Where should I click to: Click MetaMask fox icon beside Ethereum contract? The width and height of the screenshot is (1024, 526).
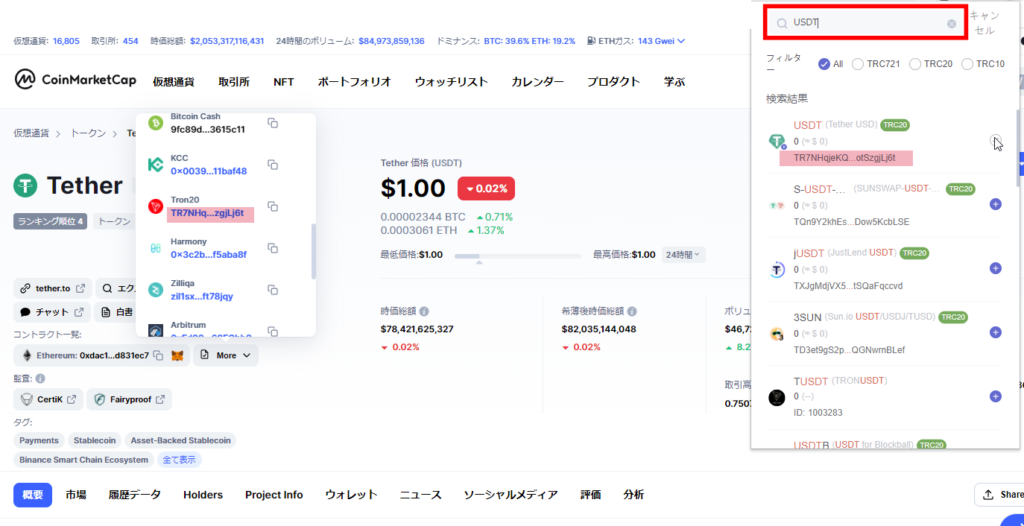point(176,355)
